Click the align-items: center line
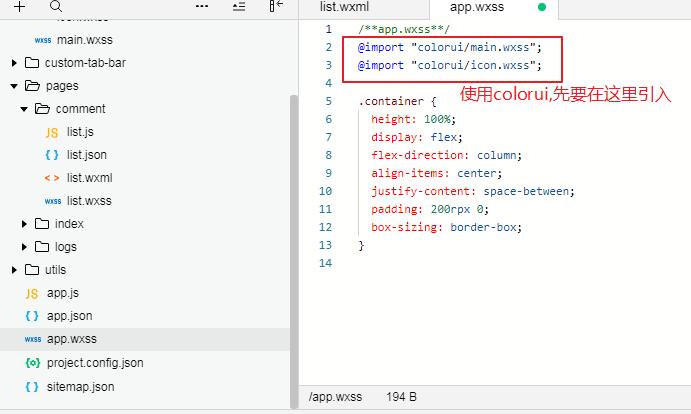 point(436,173)
